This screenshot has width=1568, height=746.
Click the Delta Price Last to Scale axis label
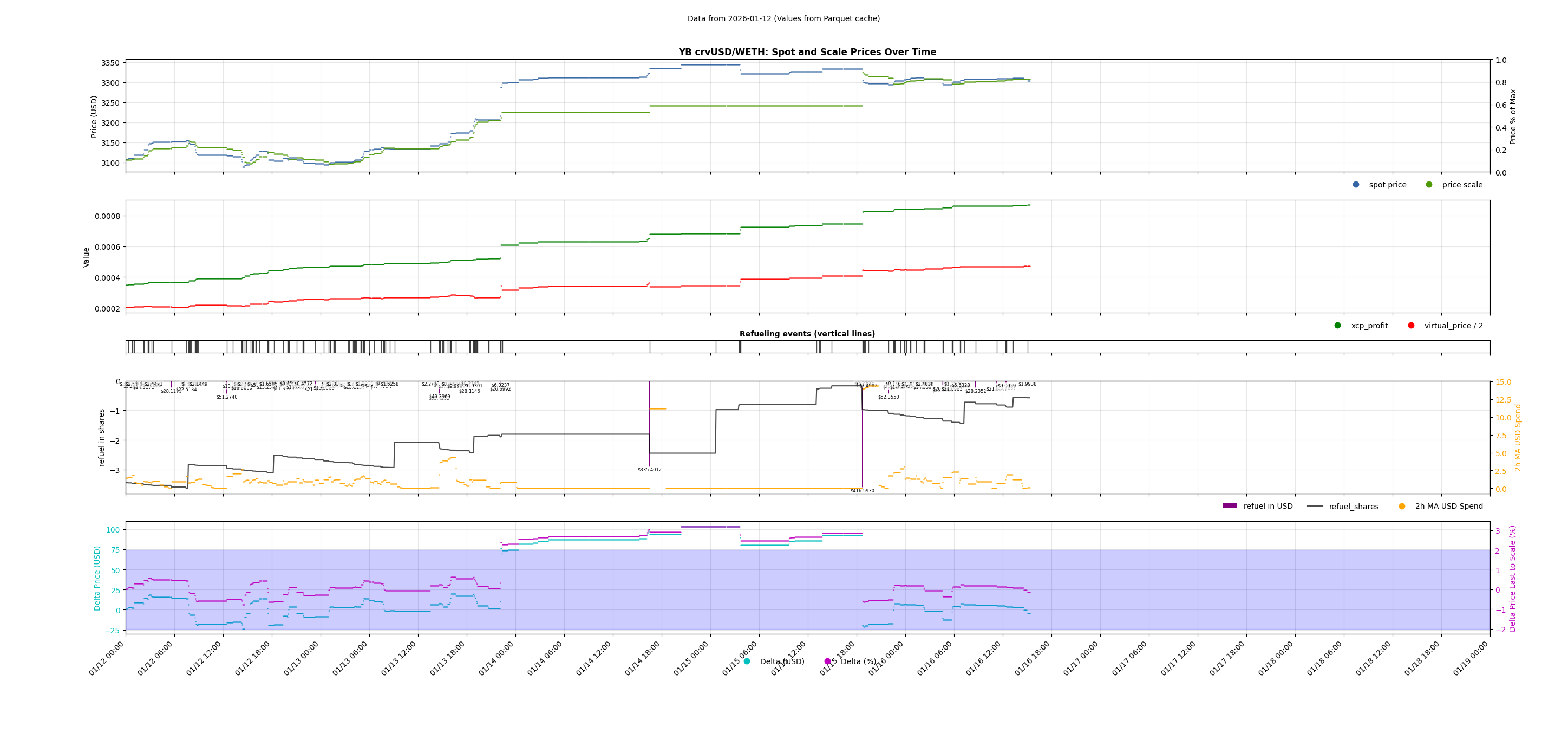(x=1512, y=579)
